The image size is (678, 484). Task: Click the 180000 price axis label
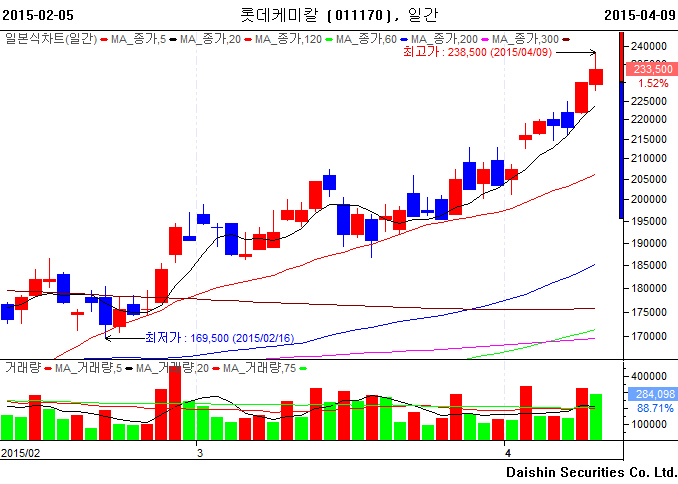click(649, 288)
